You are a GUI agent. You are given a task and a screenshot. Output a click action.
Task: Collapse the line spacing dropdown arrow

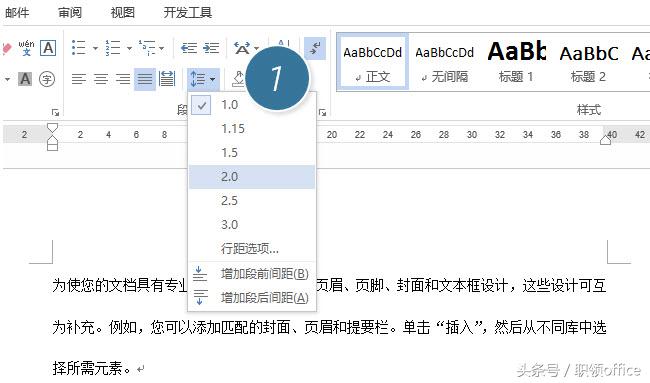pyautogui.click(x=213, y=79)
